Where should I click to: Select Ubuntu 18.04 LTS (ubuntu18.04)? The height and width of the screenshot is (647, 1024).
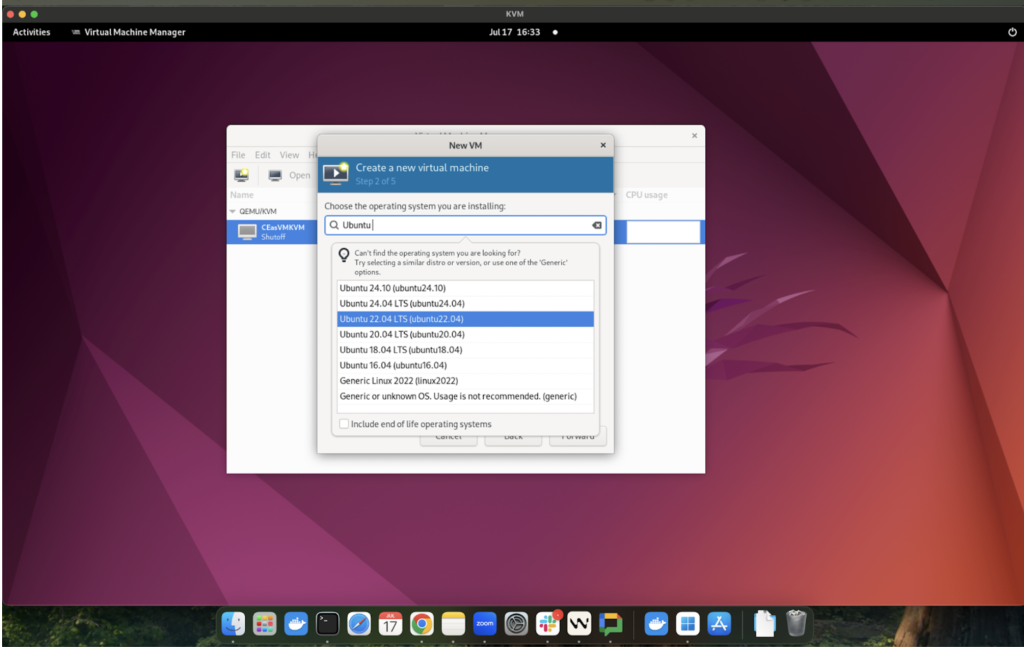click(x=465, y=350)
